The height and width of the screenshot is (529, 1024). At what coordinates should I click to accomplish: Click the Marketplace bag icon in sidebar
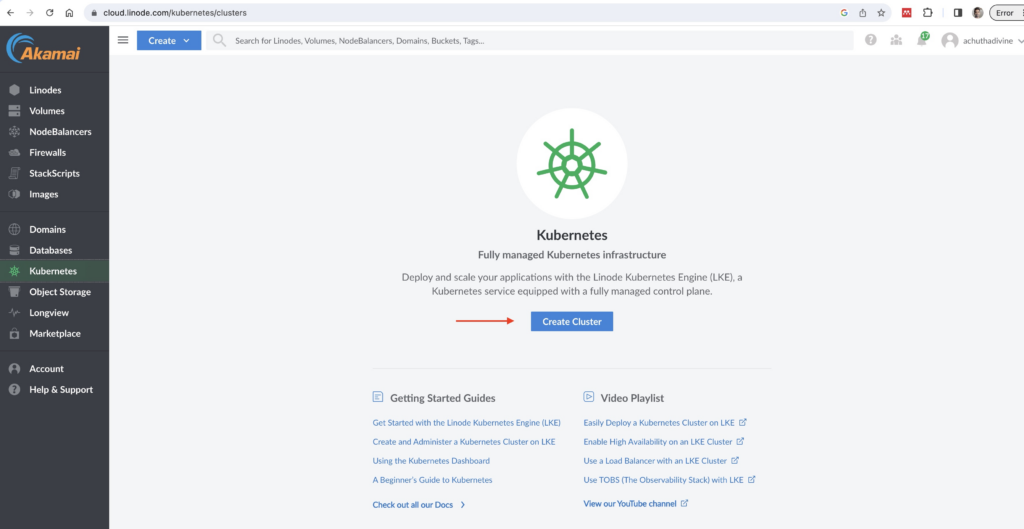(x=14, y=334)
